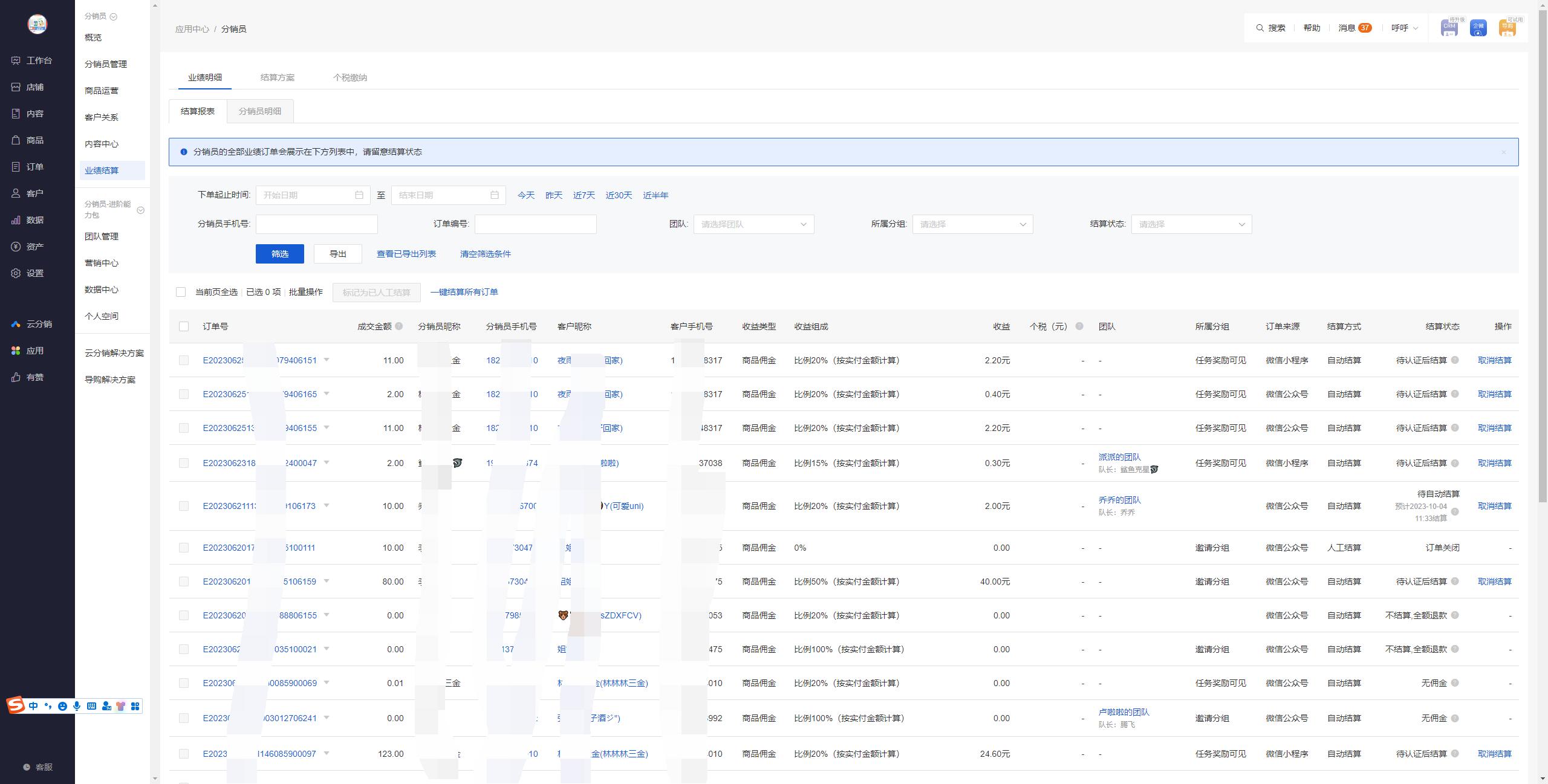Open the 数据 chart icon in left sidebar
The height and width of the screenshot is (784, 1548).
16,220
